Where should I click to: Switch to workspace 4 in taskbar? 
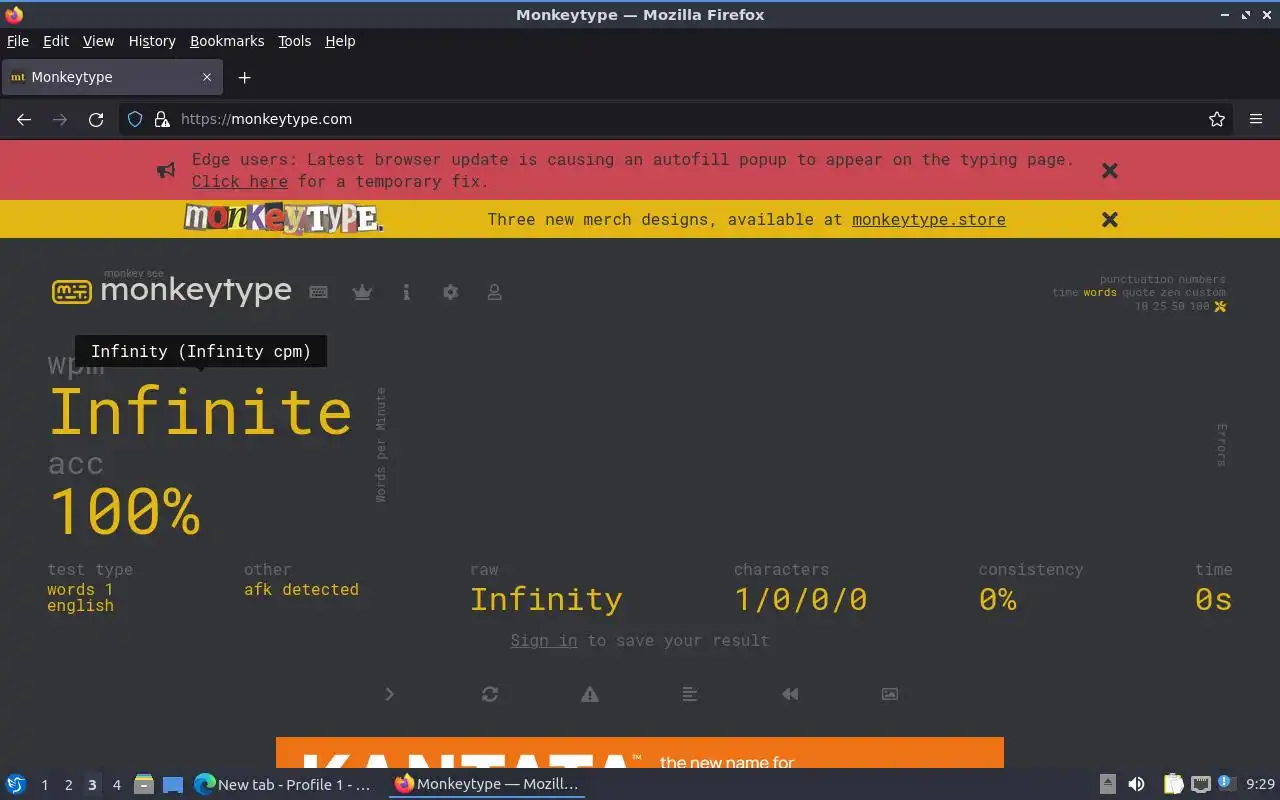click(x=116, y=785)
